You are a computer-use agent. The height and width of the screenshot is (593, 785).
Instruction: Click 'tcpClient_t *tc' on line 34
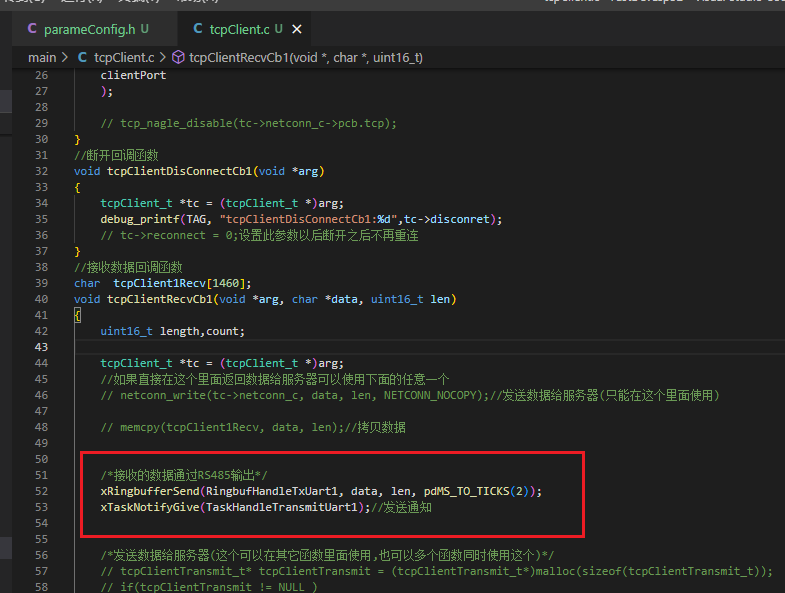click(150, 203)
